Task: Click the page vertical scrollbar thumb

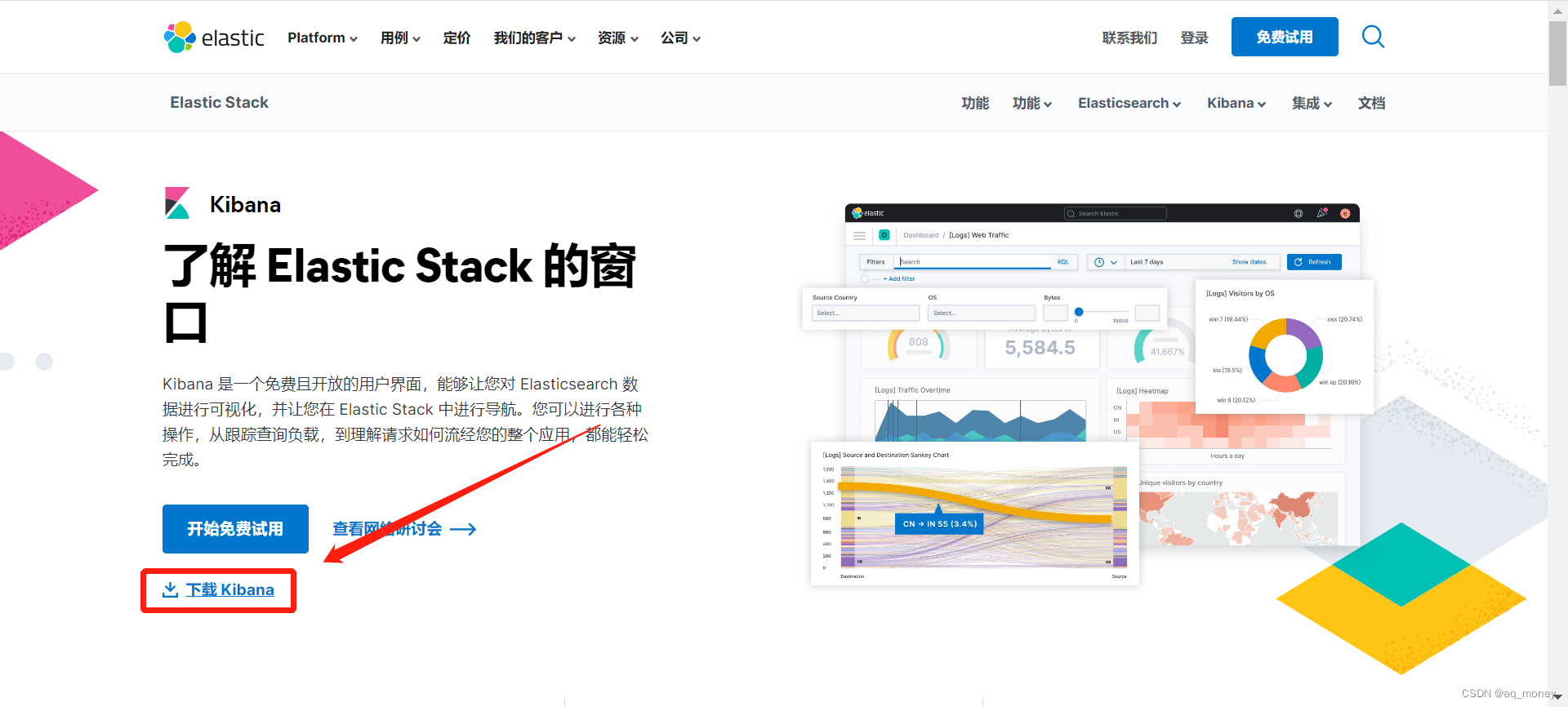Action: point(1557,53)
